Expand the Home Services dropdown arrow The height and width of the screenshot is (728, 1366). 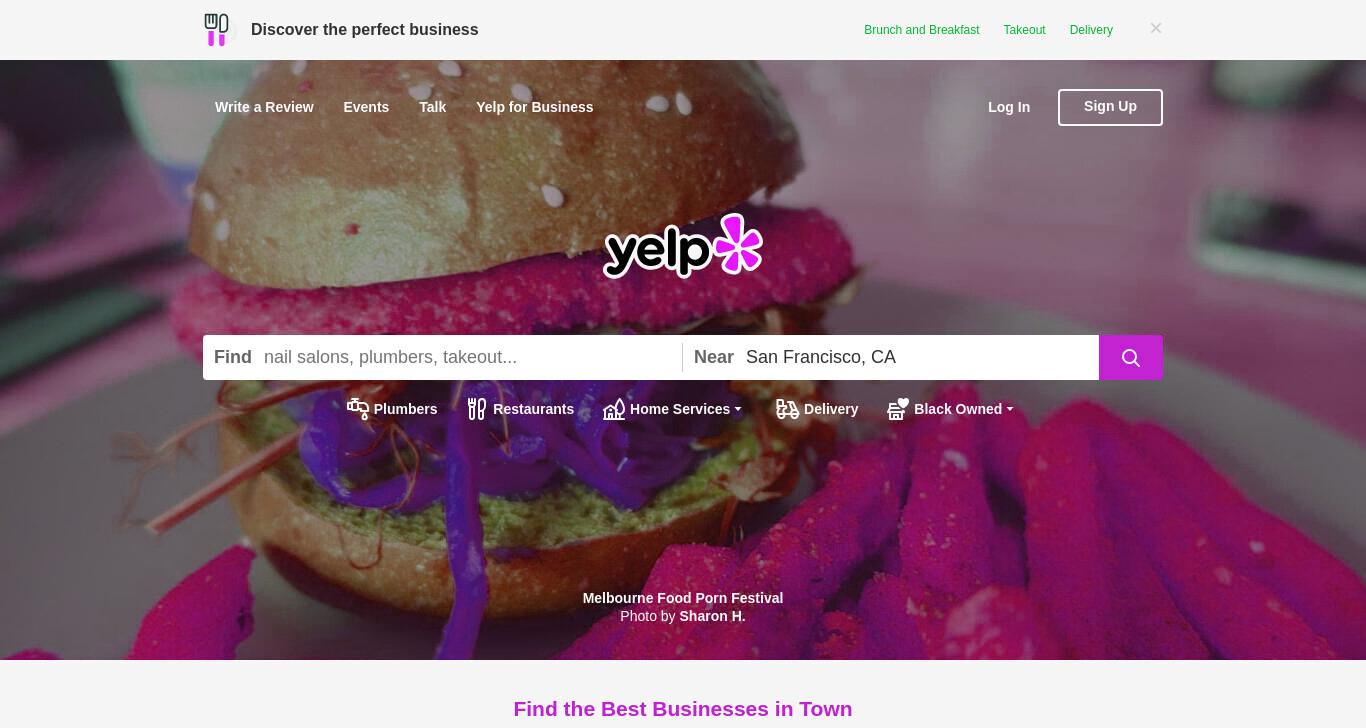coord(738,409)
